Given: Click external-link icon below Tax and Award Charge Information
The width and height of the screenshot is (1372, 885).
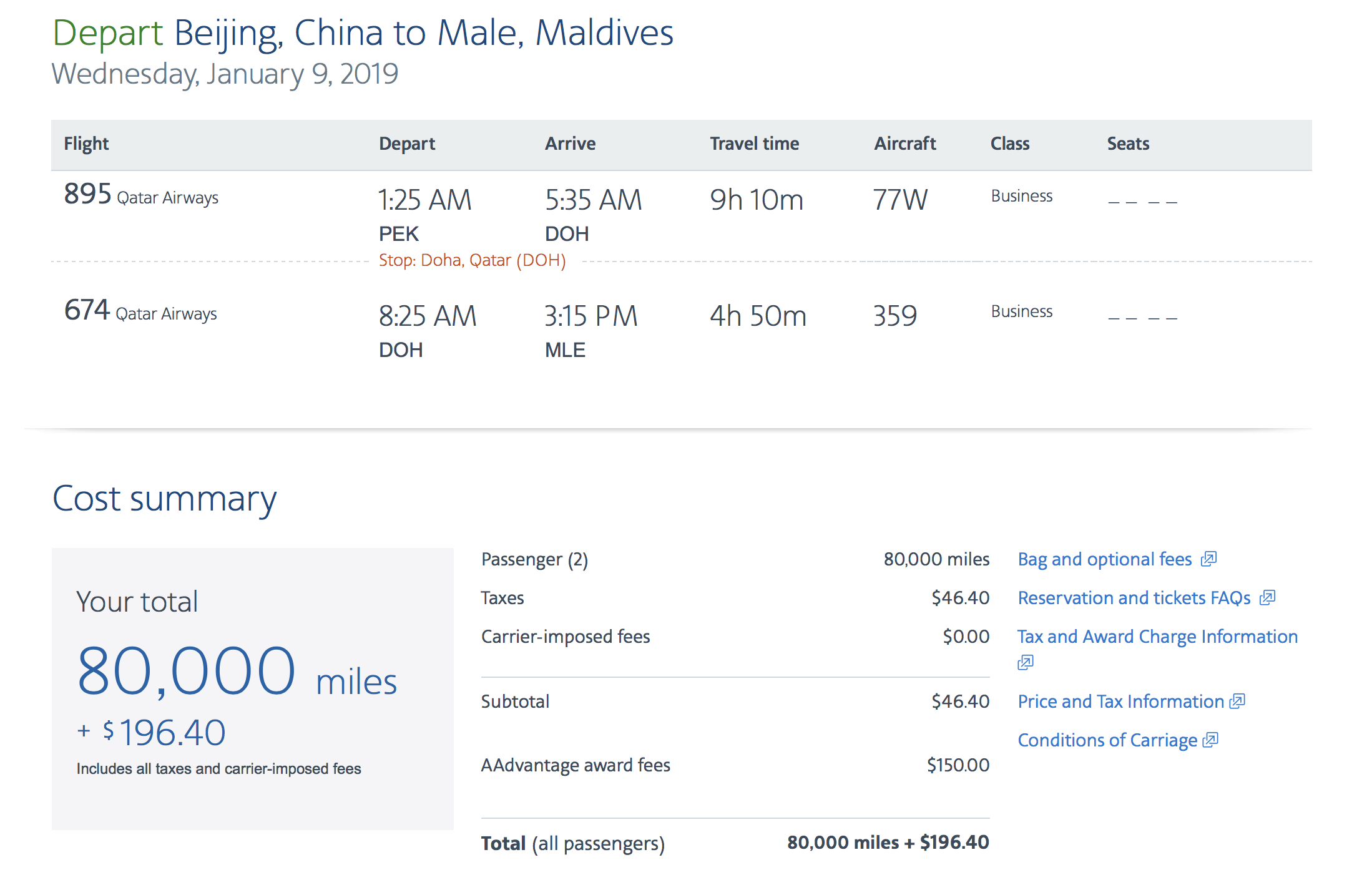Looking at the screenshot, I should click(1026, 662).
